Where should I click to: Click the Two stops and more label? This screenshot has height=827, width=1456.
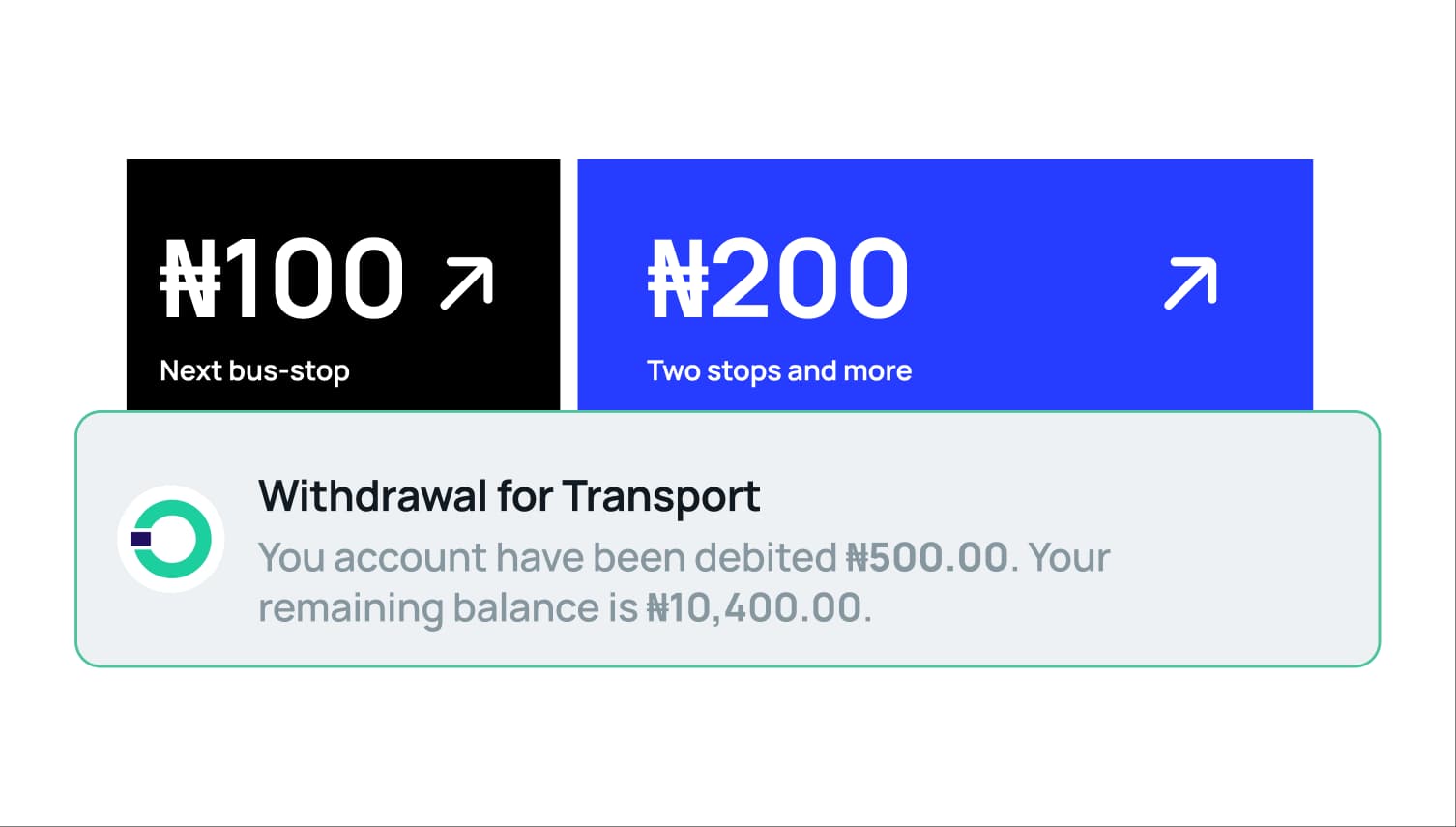(x=779, y=370)
